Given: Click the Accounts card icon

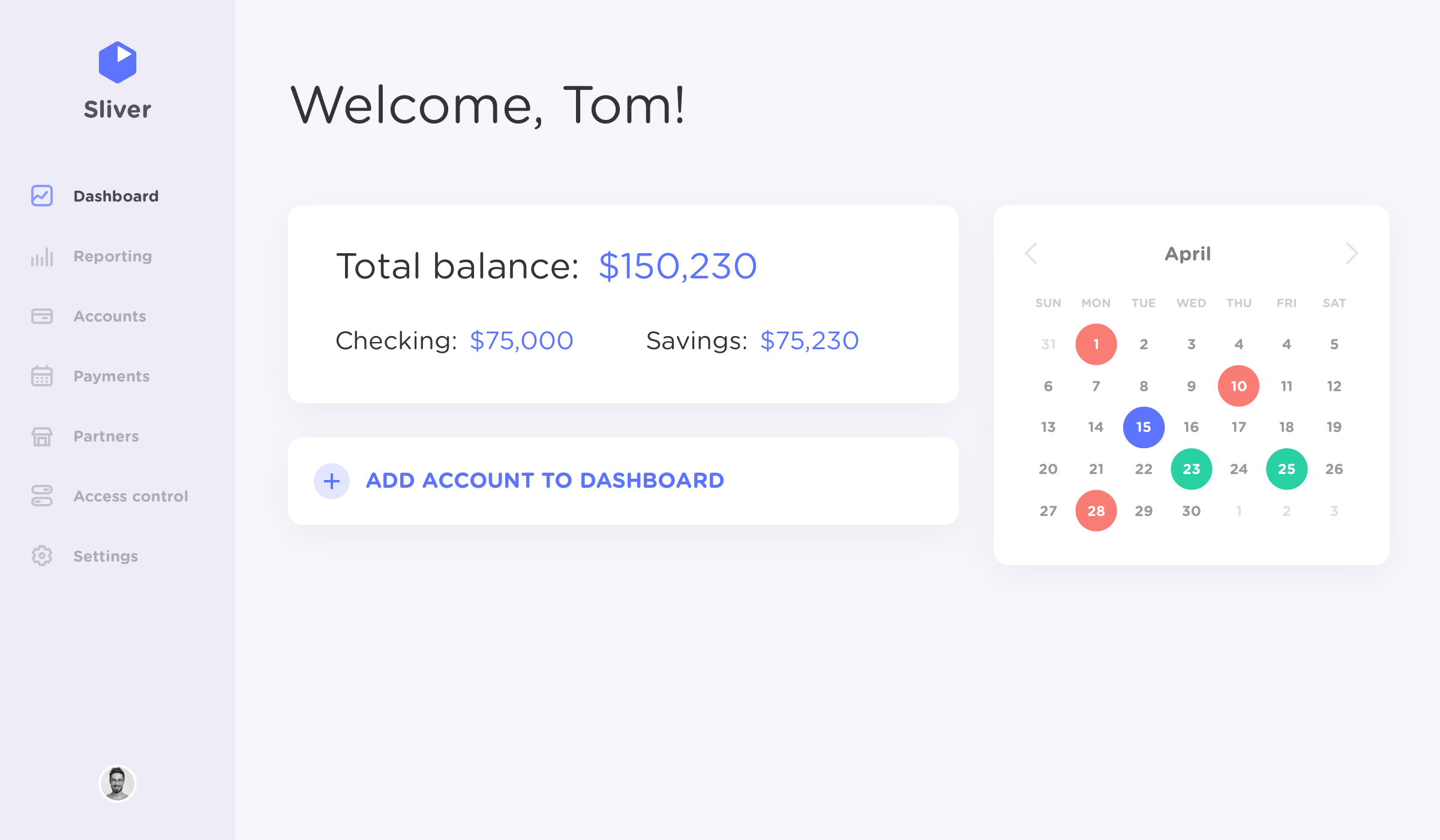Looking at the screenshot, I should pos(40,316).
